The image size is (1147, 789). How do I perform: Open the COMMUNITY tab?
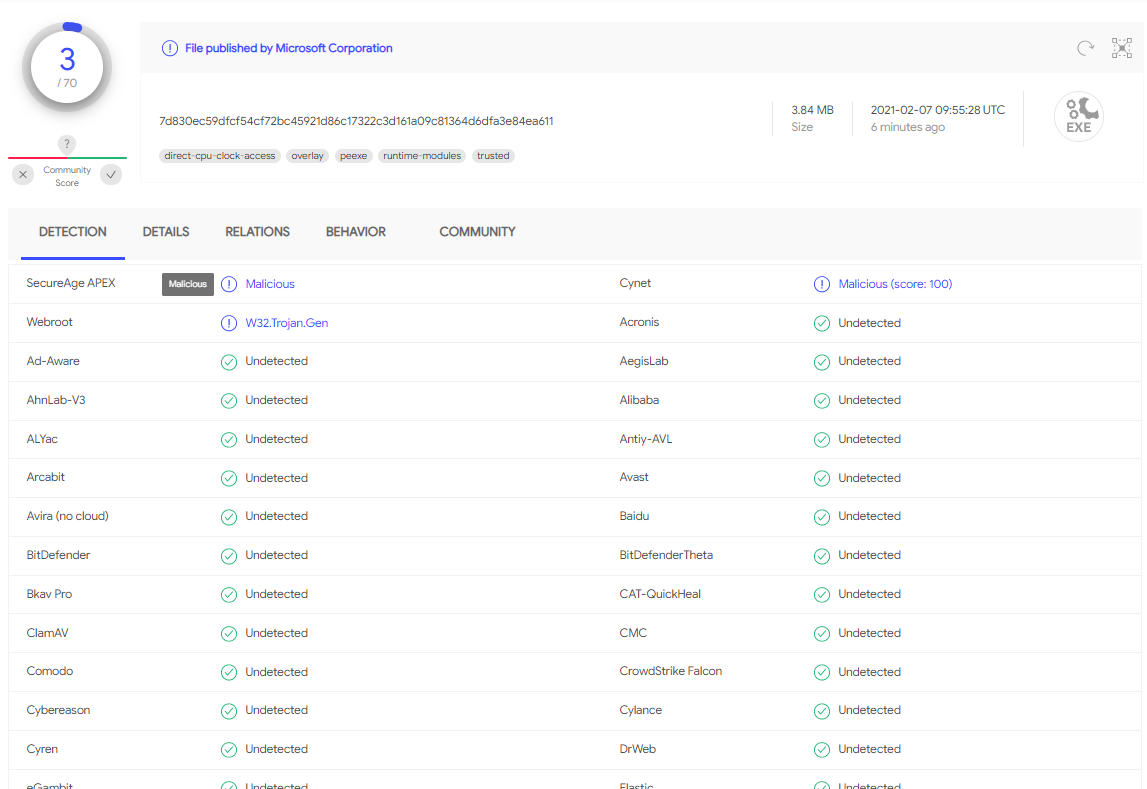477,231
